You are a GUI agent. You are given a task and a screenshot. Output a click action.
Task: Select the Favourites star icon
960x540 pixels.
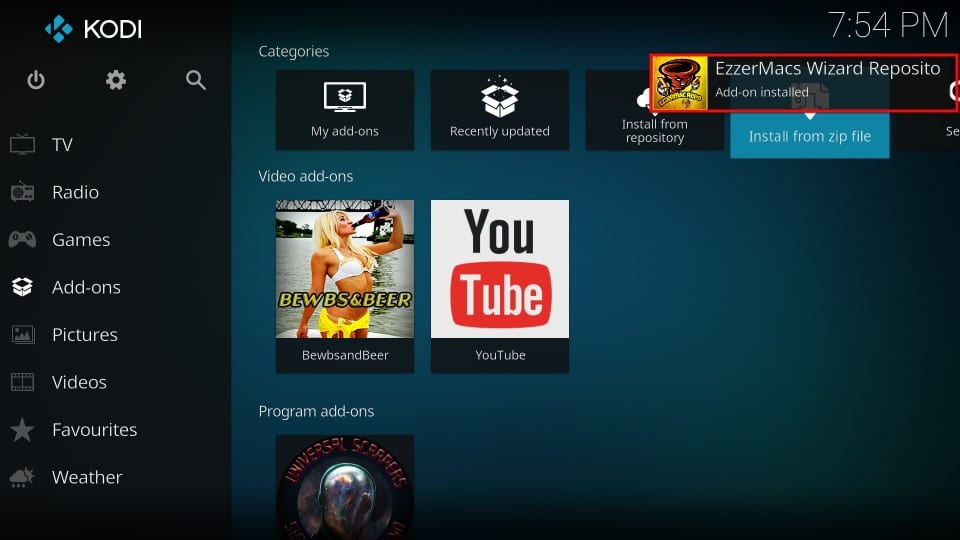point(22,429)
